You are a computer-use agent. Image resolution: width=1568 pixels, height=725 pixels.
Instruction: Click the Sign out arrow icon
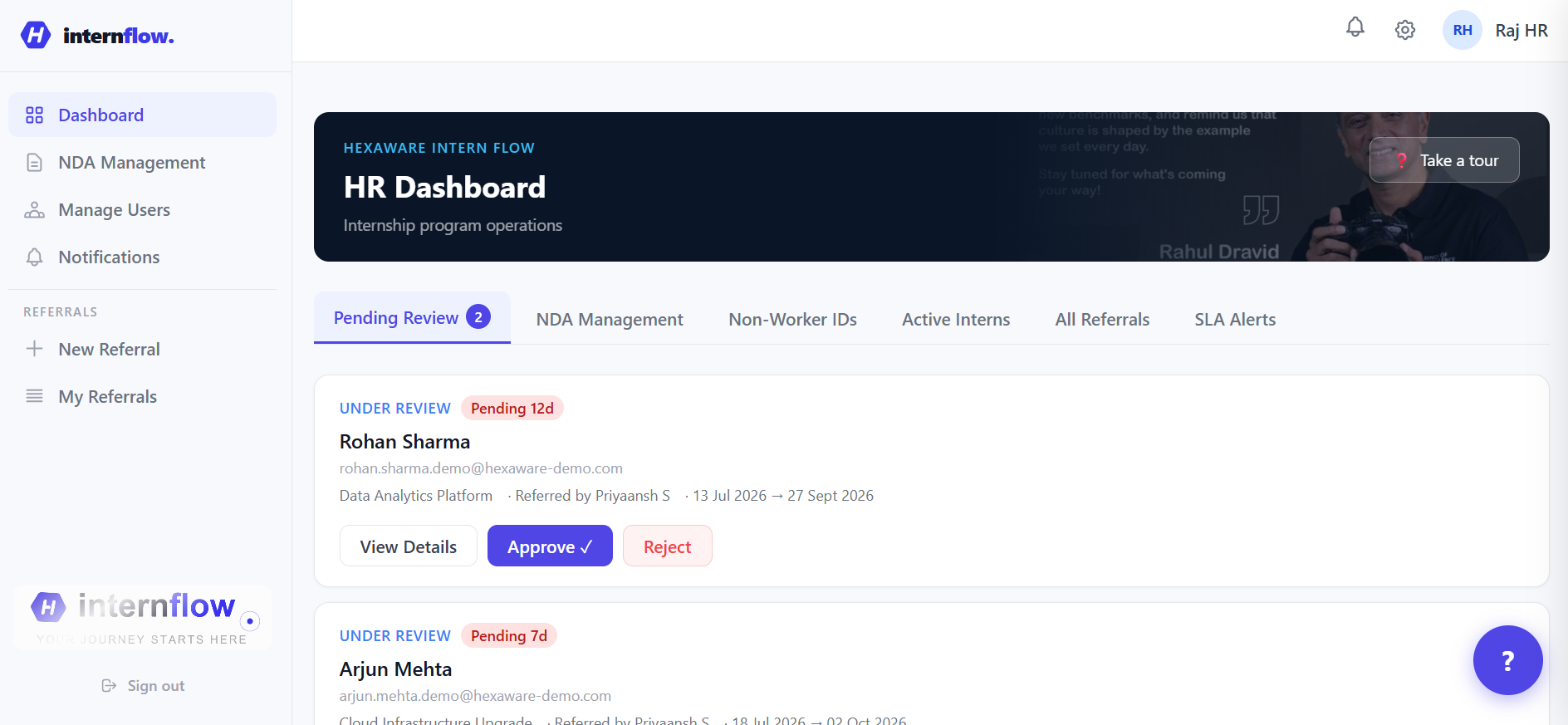[x=109, y=685]
